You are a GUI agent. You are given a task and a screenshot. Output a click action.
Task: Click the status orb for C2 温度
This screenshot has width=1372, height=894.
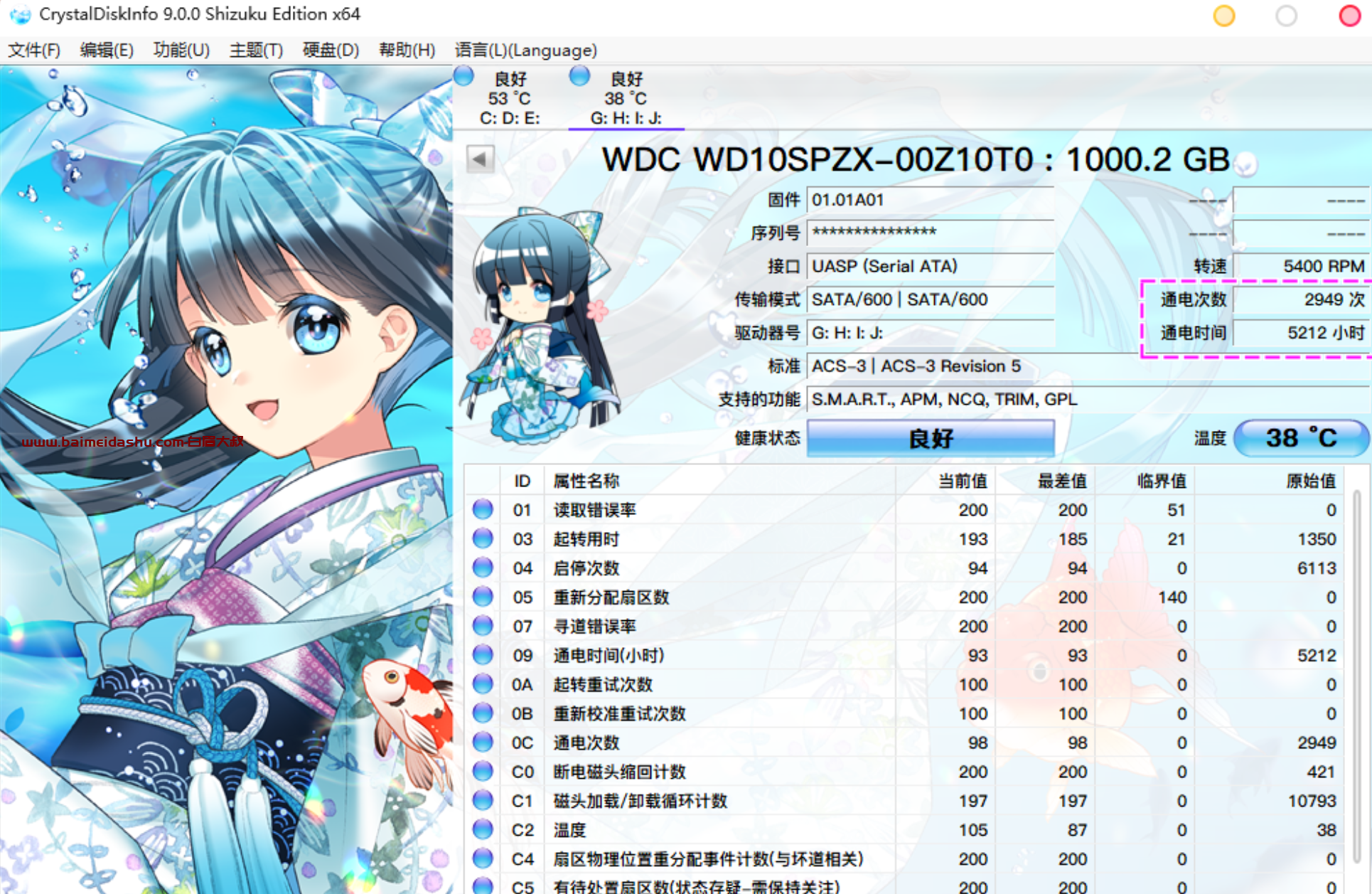click(x=483, y=829)
